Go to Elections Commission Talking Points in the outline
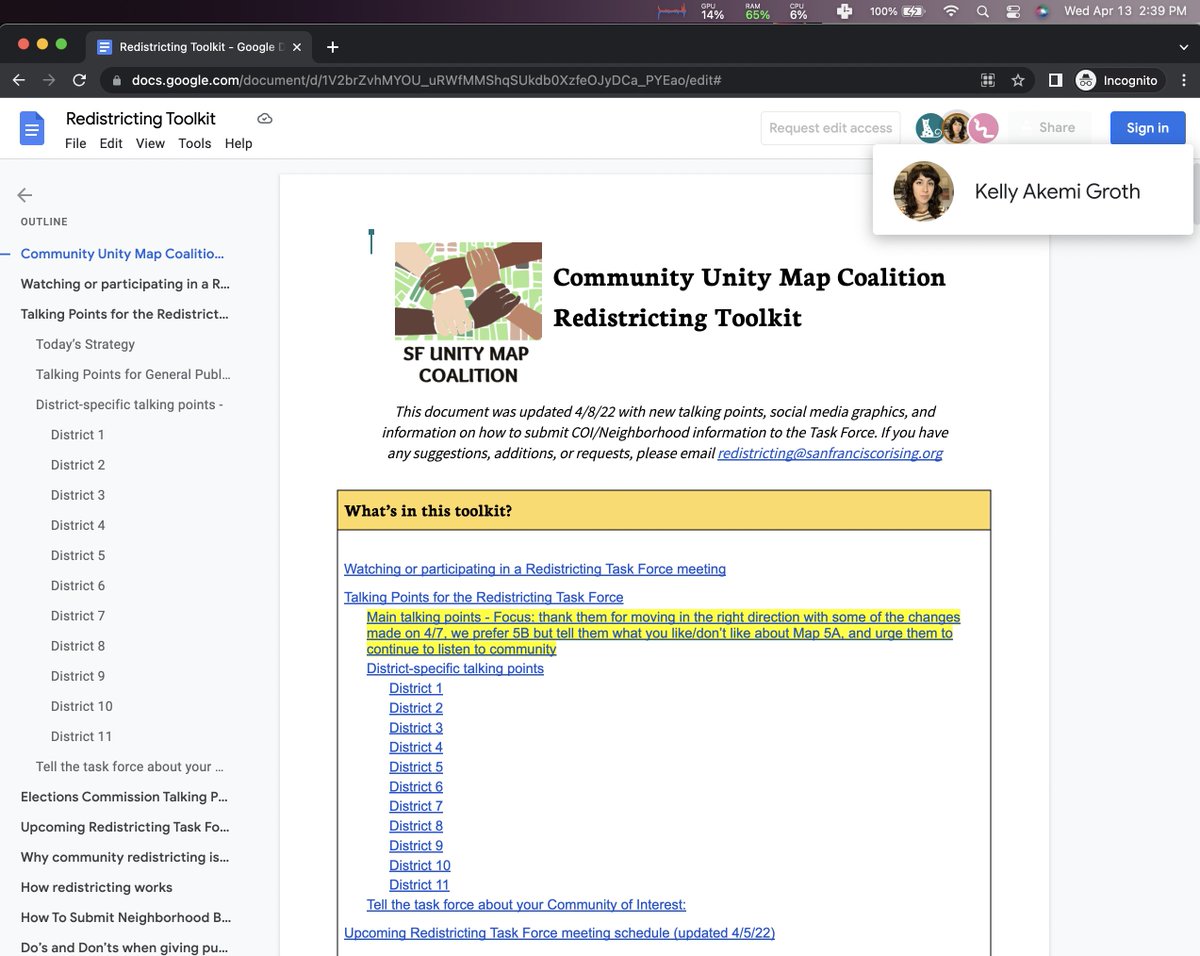The width and height of the screenshot is (1200, 956). 124,797
